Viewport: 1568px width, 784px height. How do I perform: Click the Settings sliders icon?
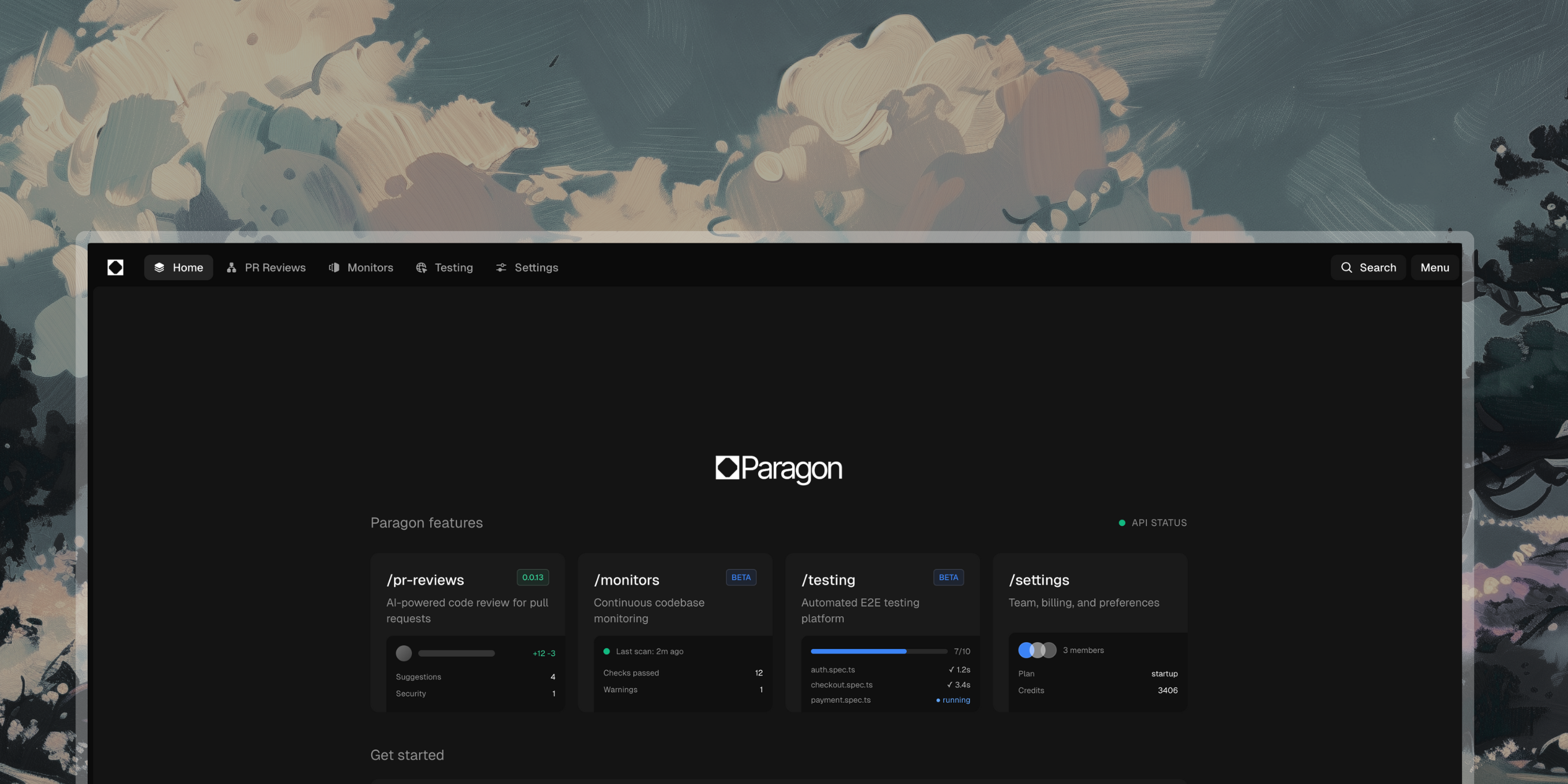(x=501, y=267)
